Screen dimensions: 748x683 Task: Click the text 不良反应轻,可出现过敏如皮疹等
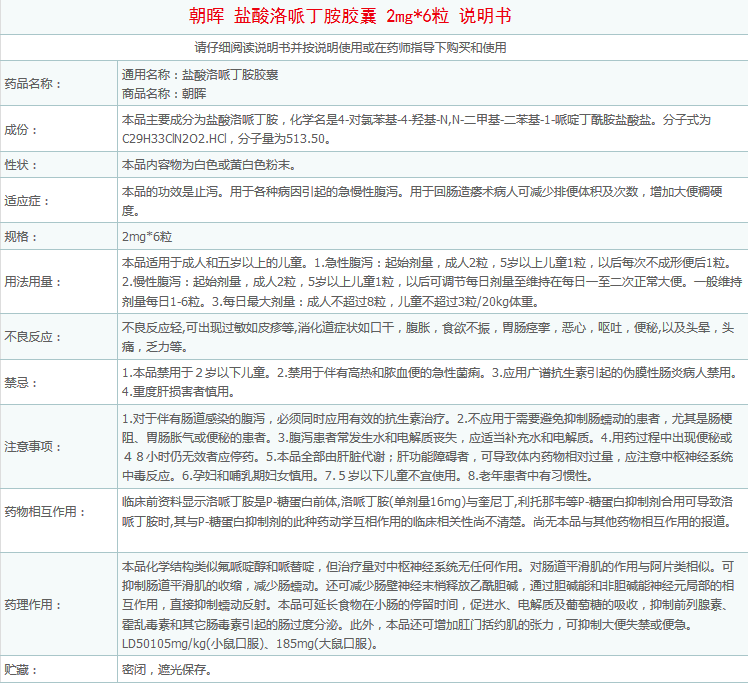coord(209,328)
